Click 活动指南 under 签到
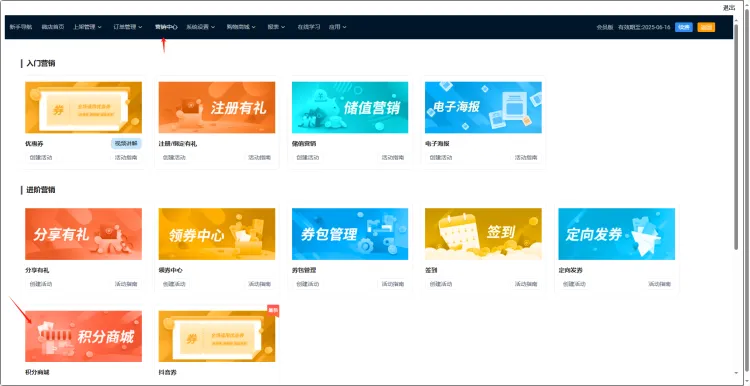The height and width of the screenshot is (386, 750). click(x=526, y=284)
